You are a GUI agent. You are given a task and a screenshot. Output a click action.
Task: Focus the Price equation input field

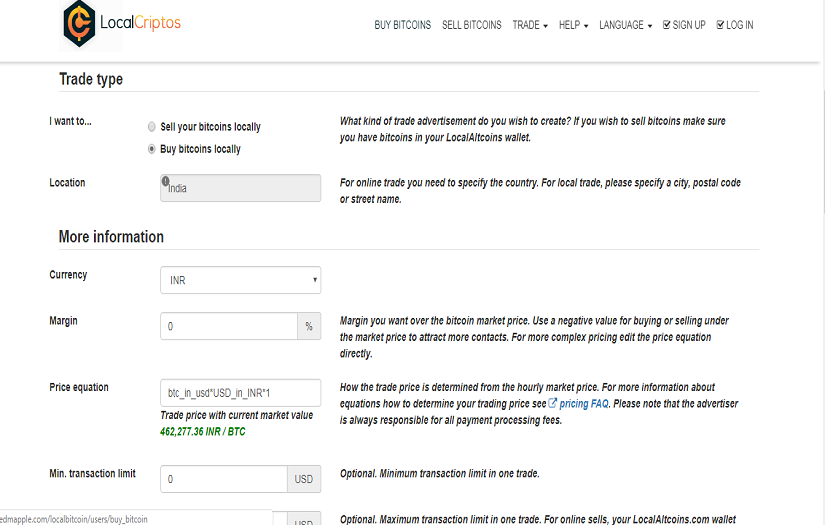pyautogui.click(x=240, y=392)
